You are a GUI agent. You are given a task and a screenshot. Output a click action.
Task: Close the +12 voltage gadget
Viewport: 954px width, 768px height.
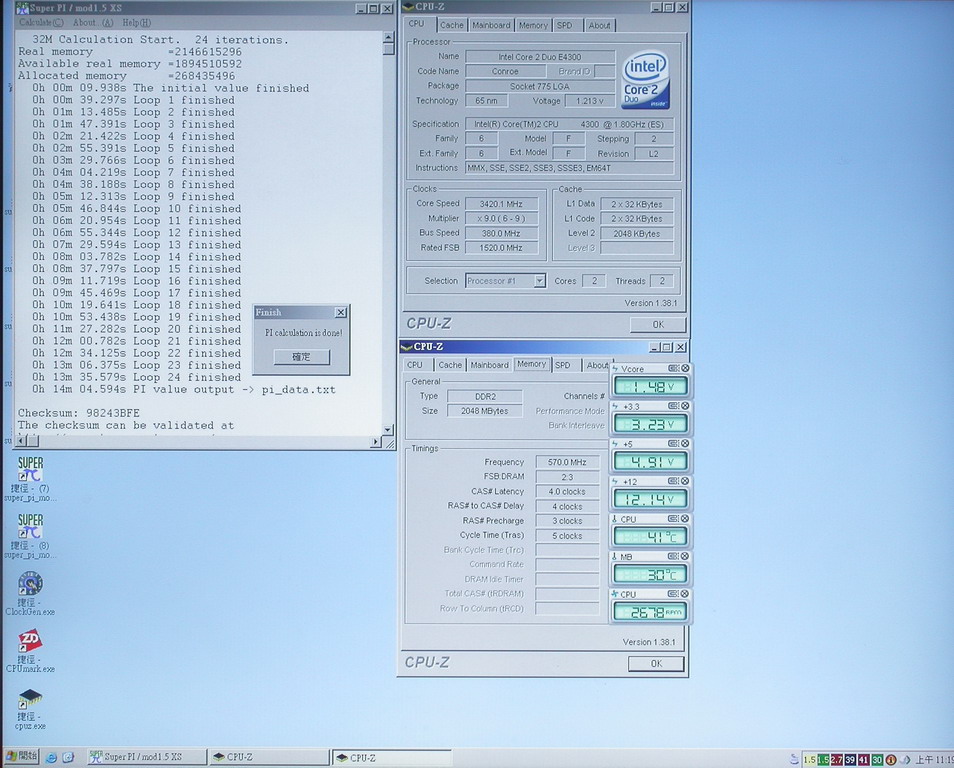pos(685,481)
